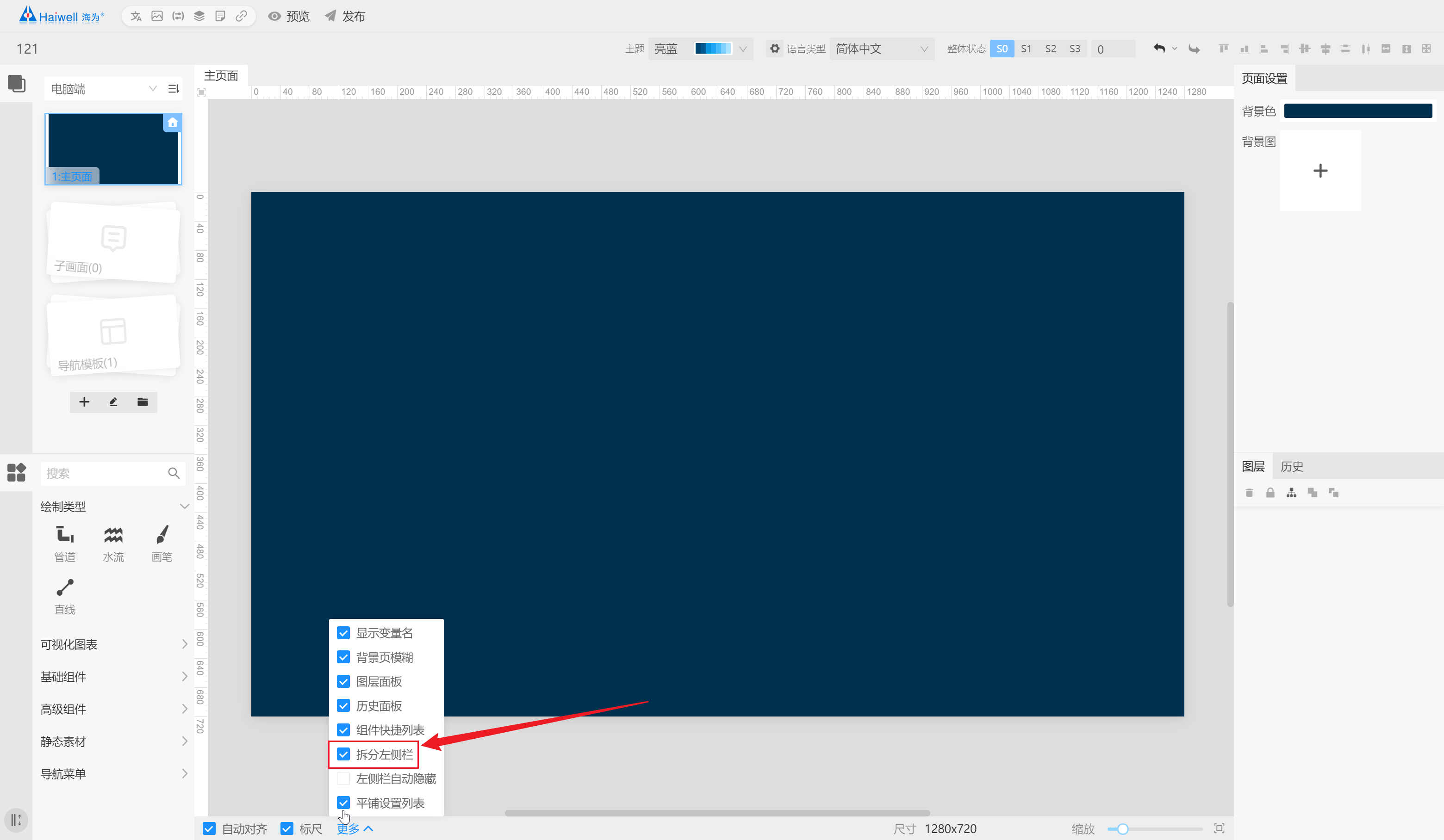Open the 电脑端 device dropdown
The height and width of the screenshot is (840, 1444).
pyautogui.click(x=103, y=89)
